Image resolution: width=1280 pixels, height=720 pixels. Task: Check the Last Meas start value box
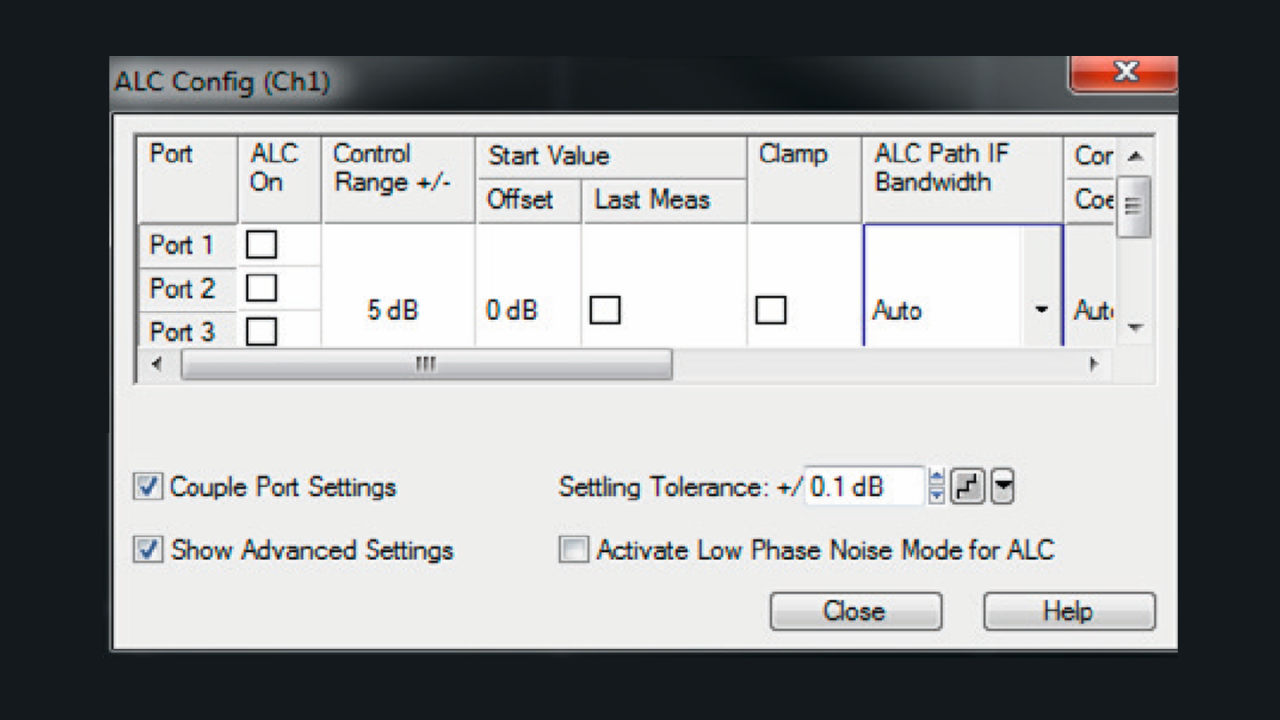click(x=604, y=311)
